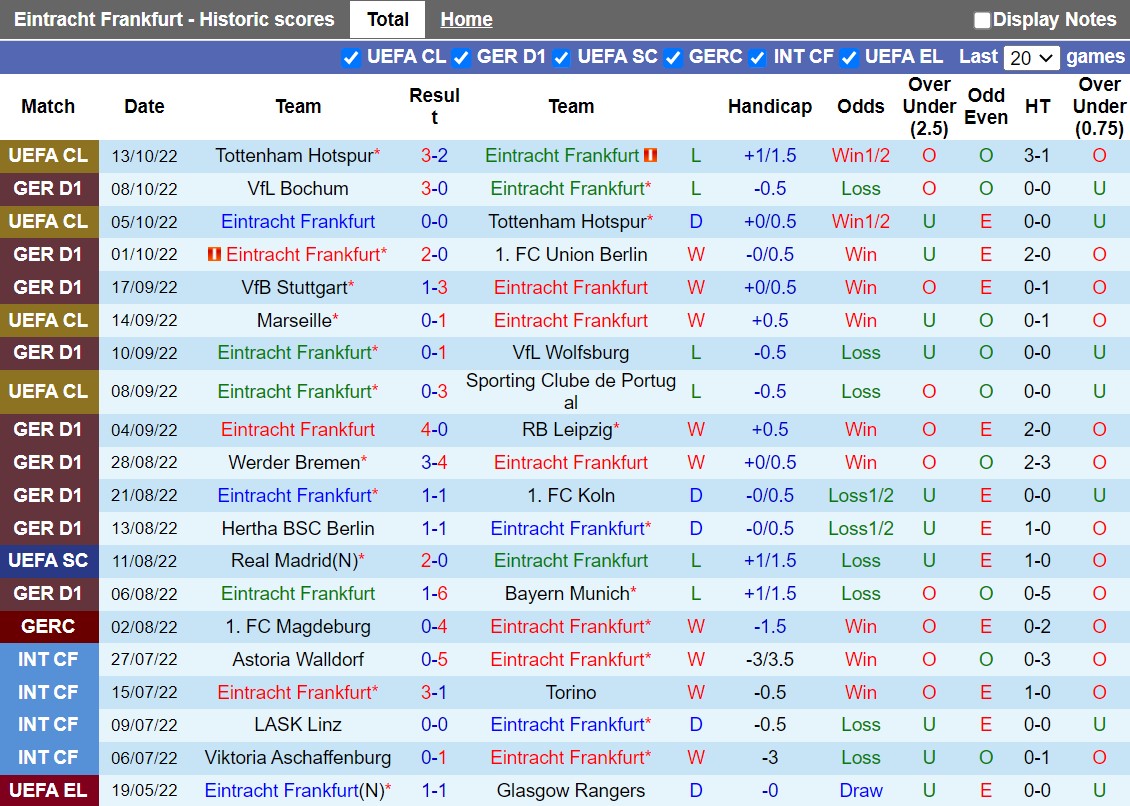1130x806 pixels.
Task: Click Tottenham Hotspur in the 05/10/22 row
Action: (567, 221)
